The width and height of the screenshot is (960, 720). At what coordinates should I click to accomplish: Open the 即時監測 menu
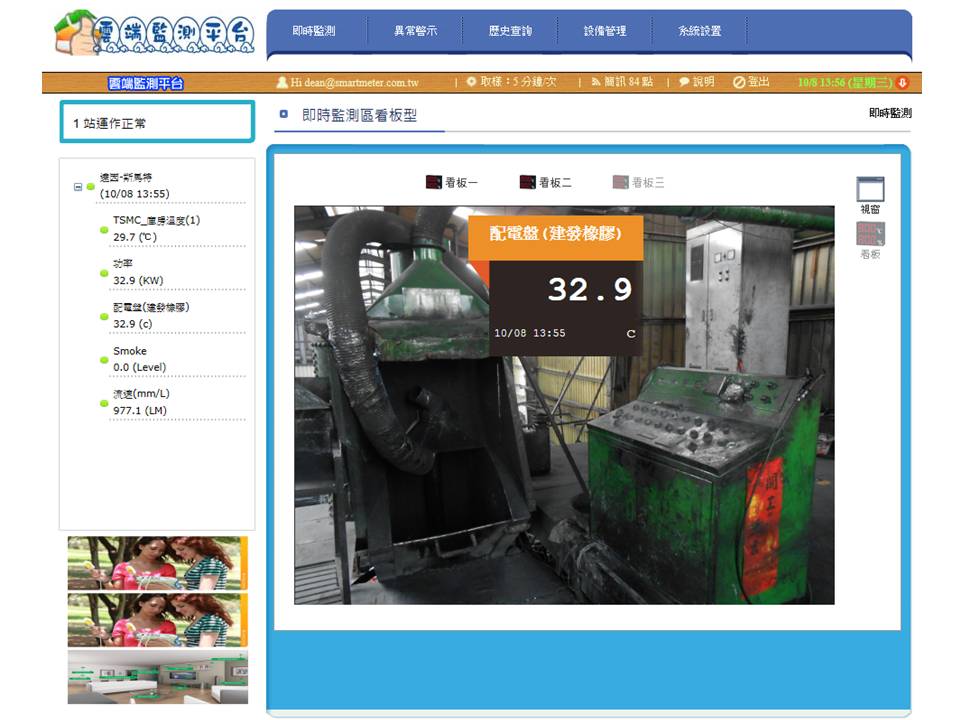(314, 31)
